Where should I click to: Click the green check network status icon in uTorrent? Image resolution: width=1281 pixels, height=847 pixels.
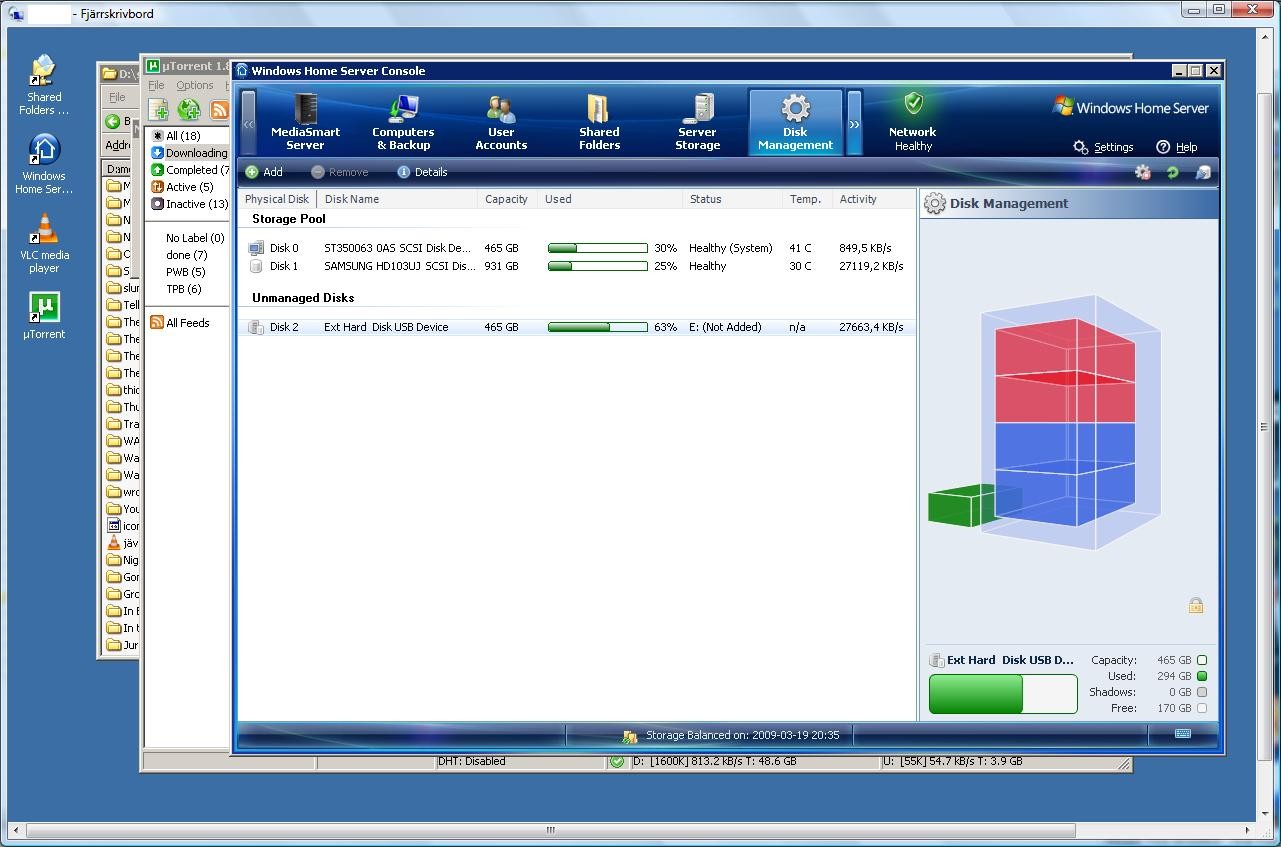click(x=617, y=762)
